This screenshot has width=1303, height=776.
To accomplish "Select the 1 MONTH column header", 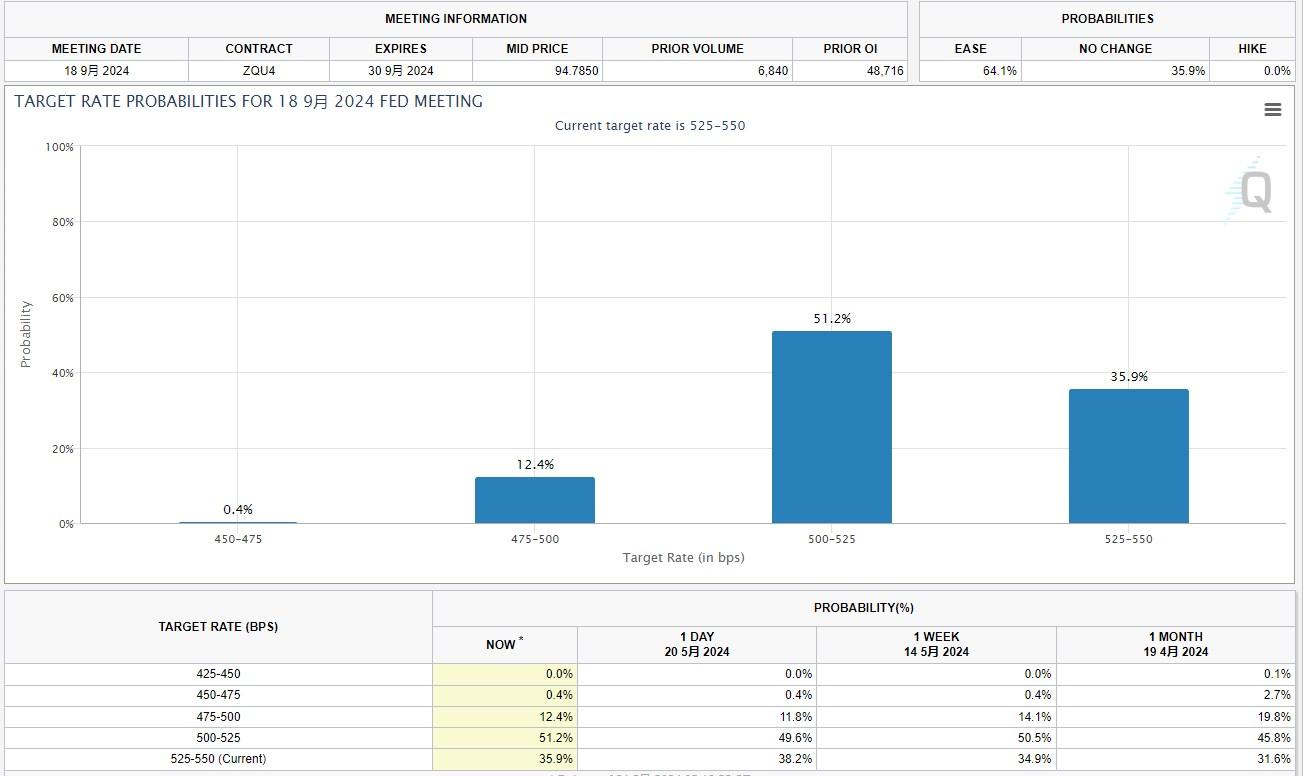I will point(1175,644).
